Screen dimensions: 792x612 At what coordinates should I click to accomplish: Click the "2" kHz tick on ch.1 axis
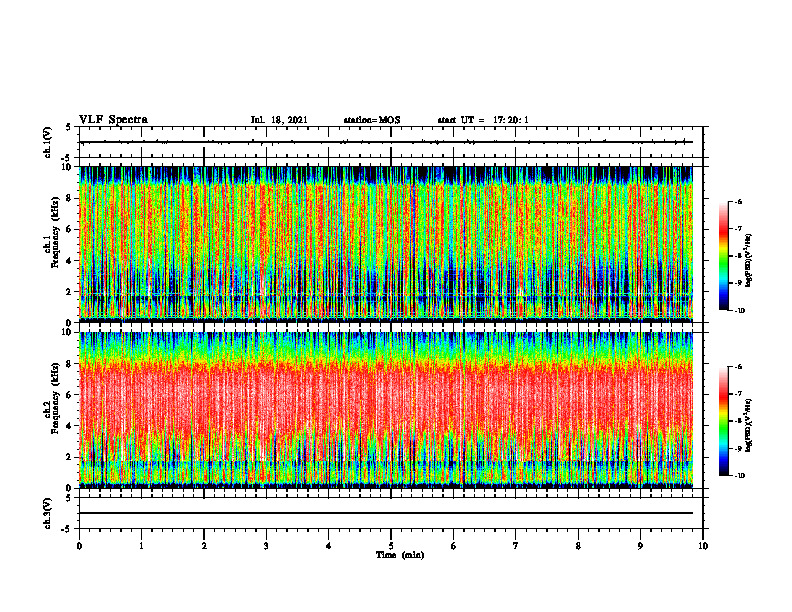point(69,292)
